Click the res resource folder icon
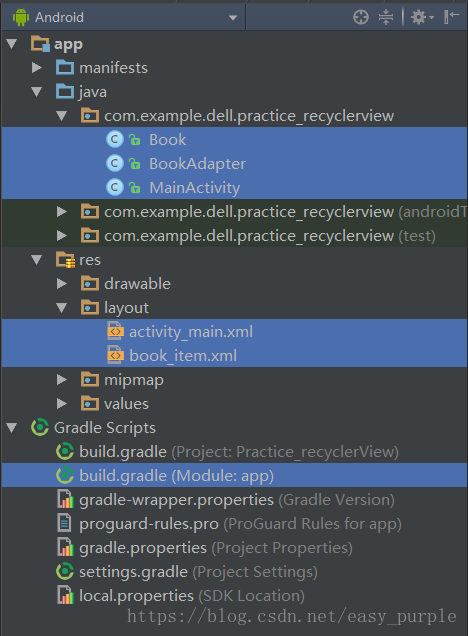468x636 pixels. point(65,260)
